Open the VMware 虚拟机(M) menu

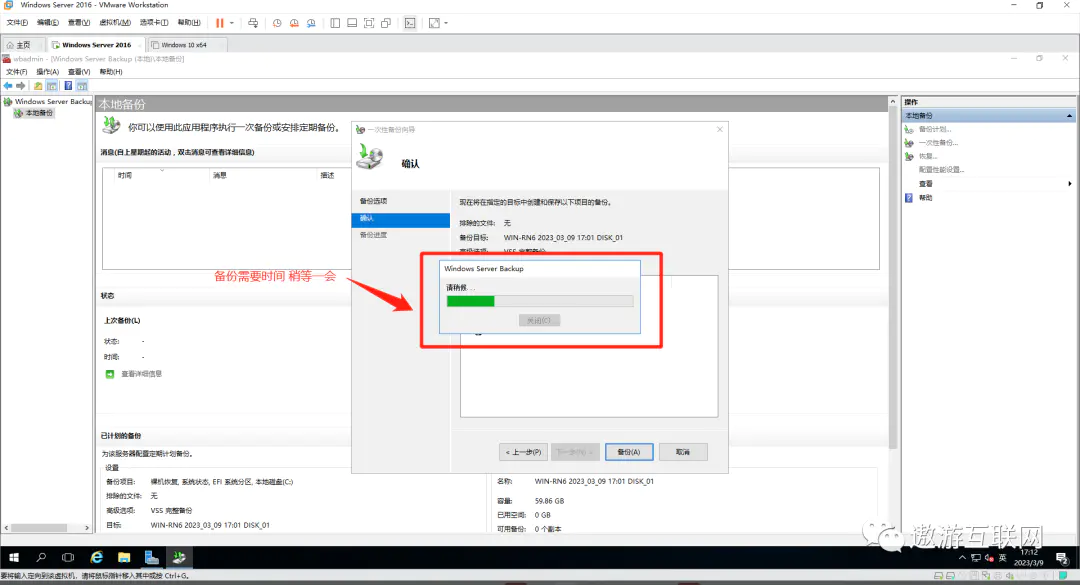[x=115, y=23]
